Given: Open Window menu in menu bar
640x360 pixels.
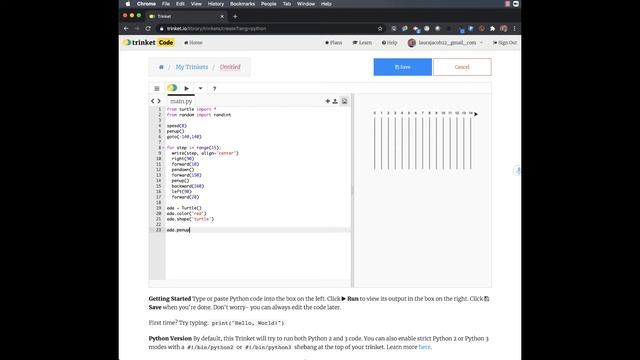Looking at the screenshot, I should pos(306,4).
